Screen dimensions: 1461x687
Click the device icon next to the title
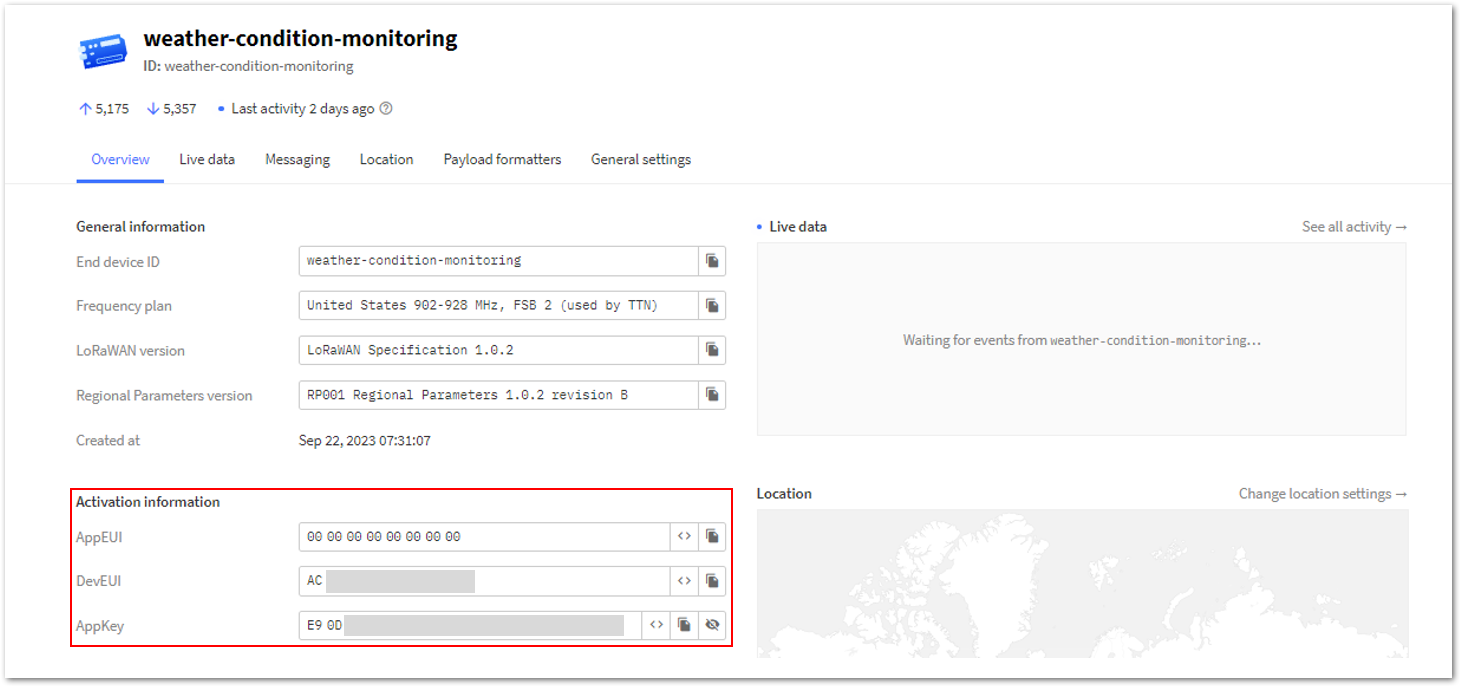coord(104,52)
